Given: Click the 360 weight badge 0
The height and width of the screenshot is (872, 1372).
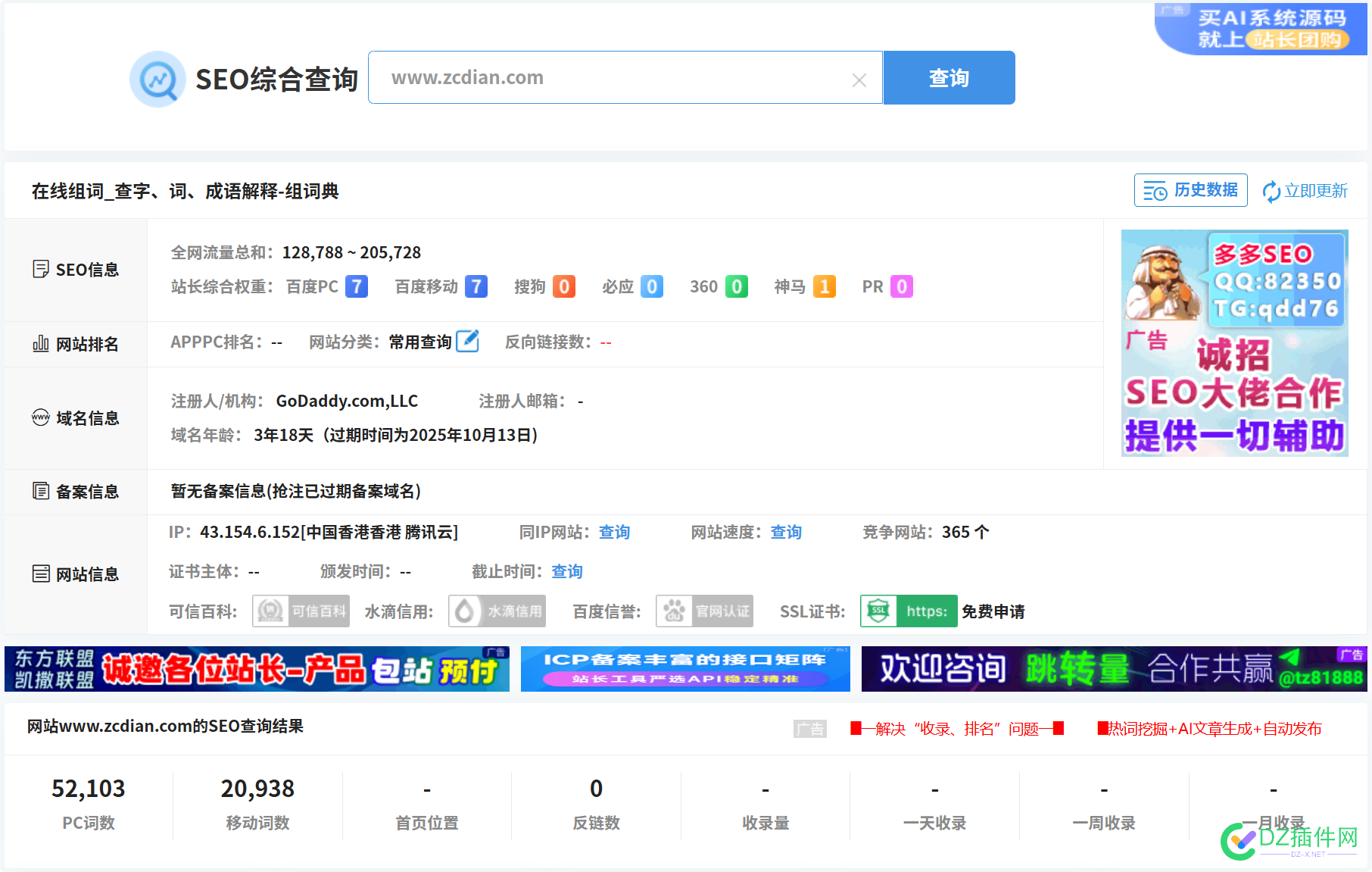Looking at the screenshot, I should click(x=737, y=286).
